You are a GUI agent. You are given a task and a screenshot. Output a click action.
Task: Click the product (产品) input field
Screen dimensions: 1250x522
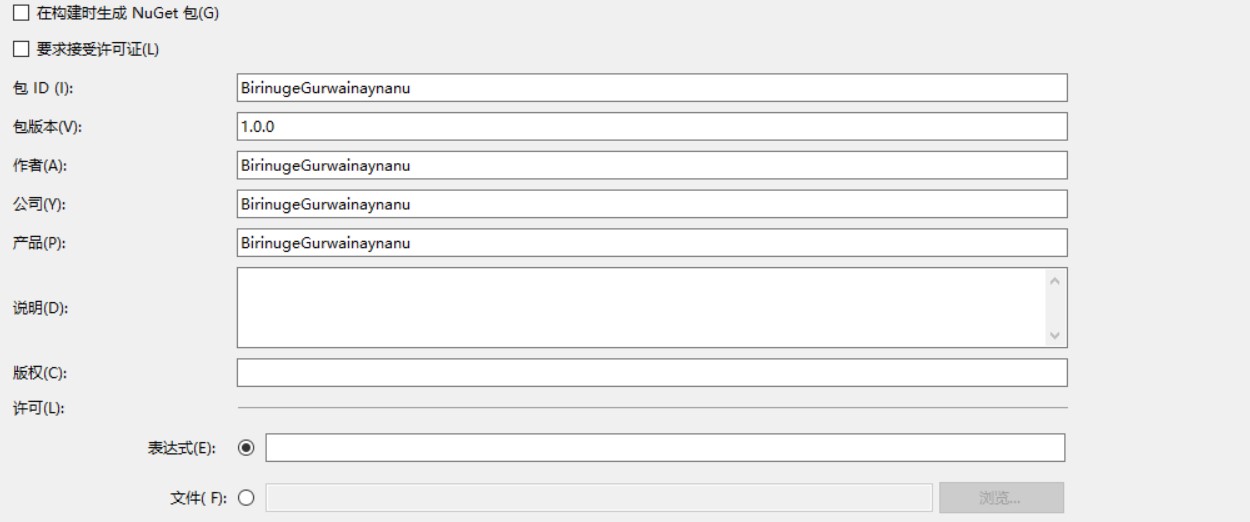tap(652, 243)
